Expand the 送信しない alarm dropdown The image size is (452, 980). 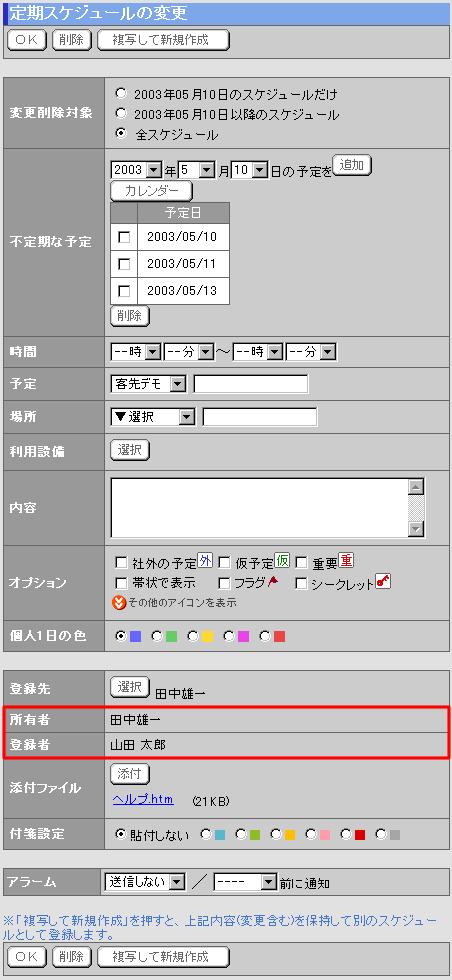(x=146, y=882)
